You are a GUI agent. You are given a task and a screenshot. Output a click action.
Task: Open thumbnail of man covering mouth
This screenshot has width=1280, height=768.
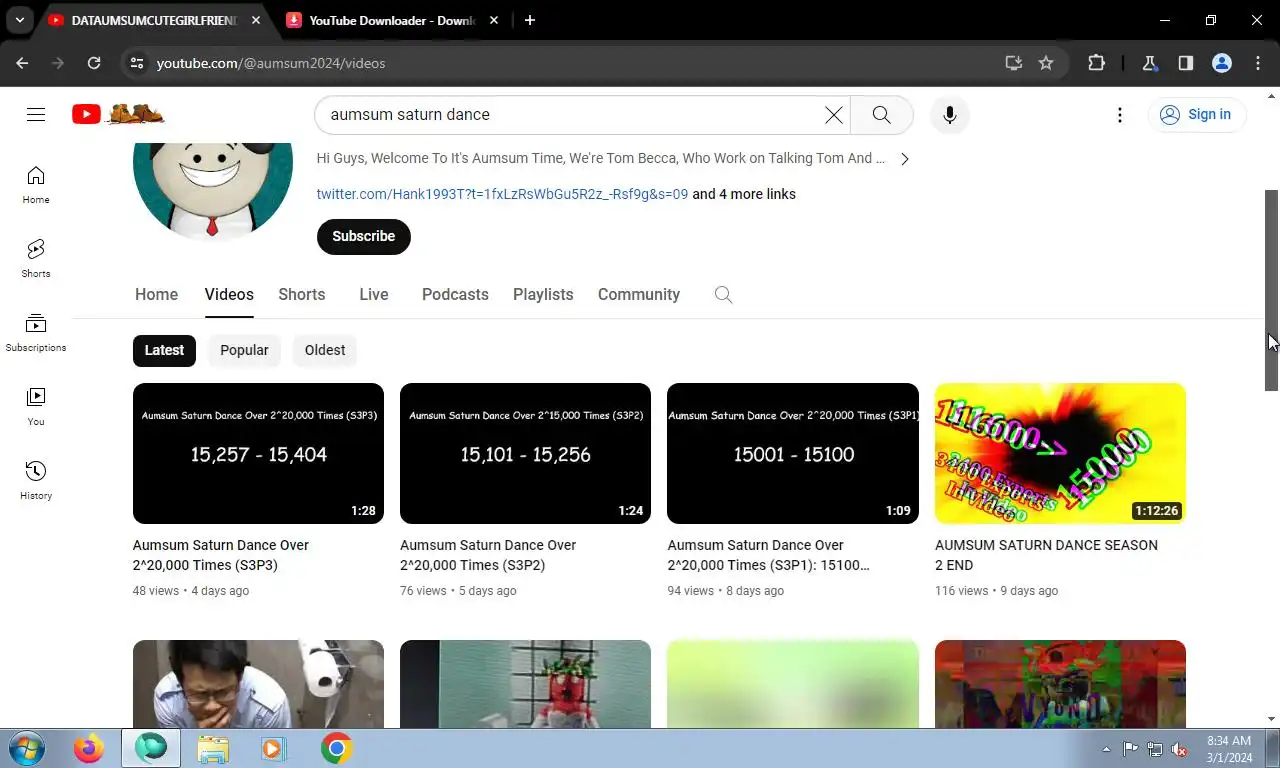(x=258, y=684)
